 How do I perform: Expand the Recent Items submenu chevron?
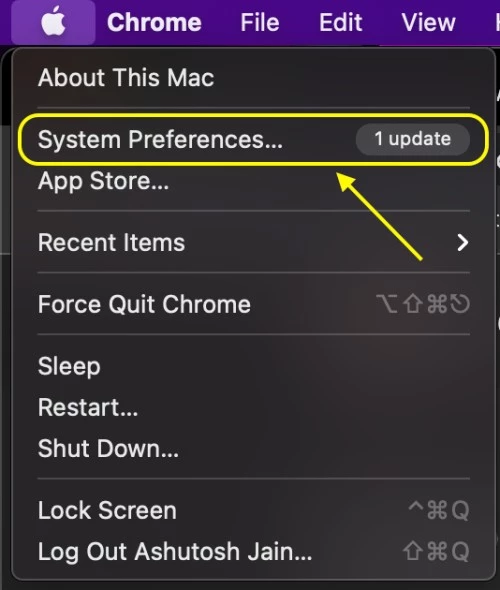[x=463, y=242]
